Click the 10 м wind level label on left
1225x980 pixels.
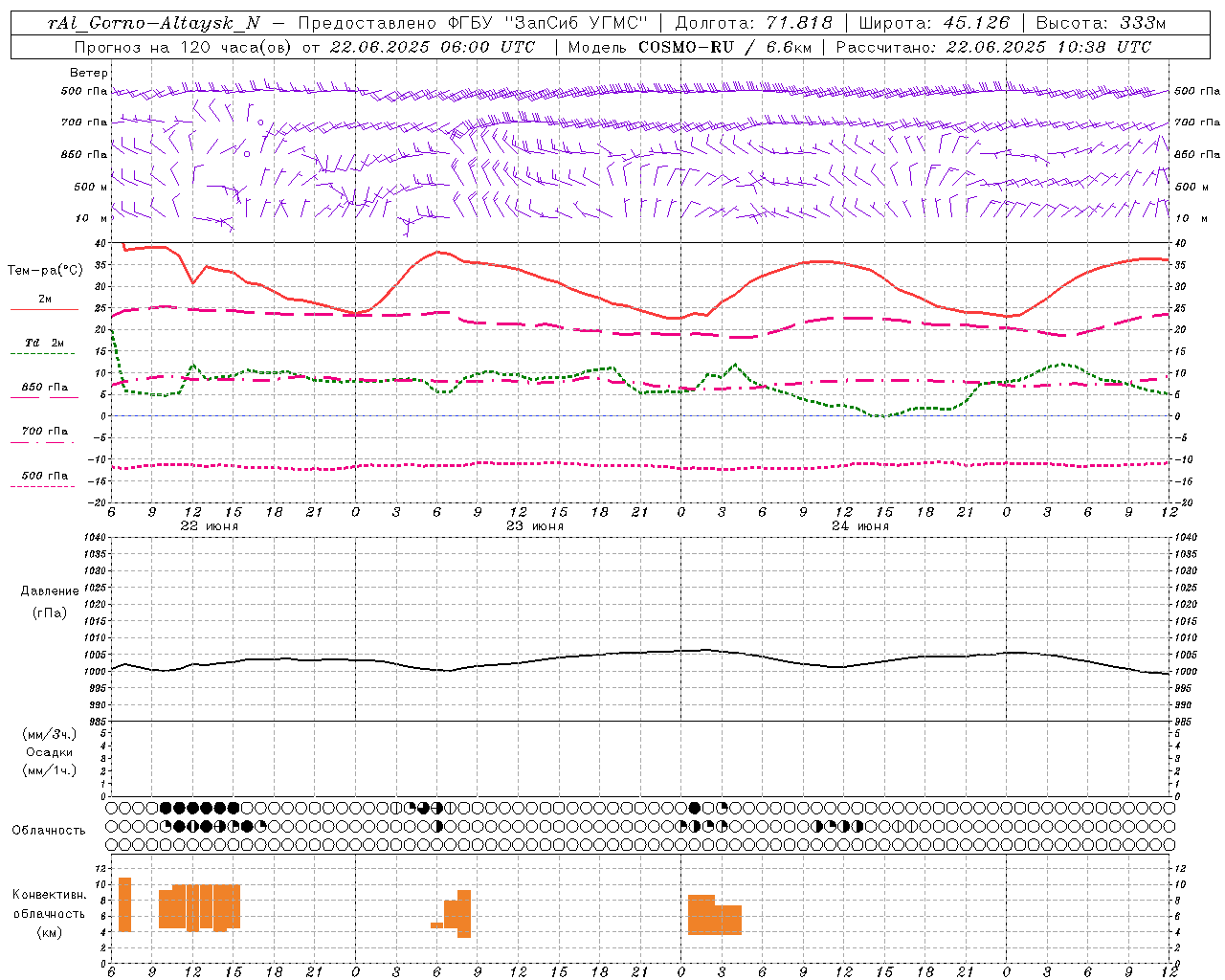[92, 218]
